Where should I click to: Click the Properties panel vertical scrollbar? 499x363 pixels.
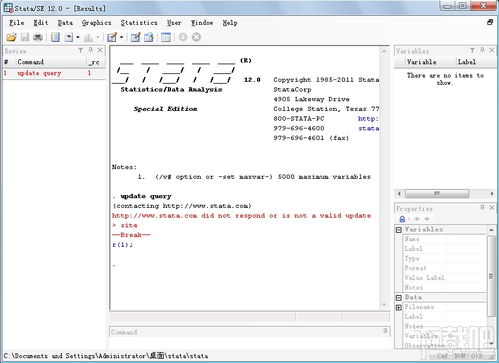click(491, 276)
